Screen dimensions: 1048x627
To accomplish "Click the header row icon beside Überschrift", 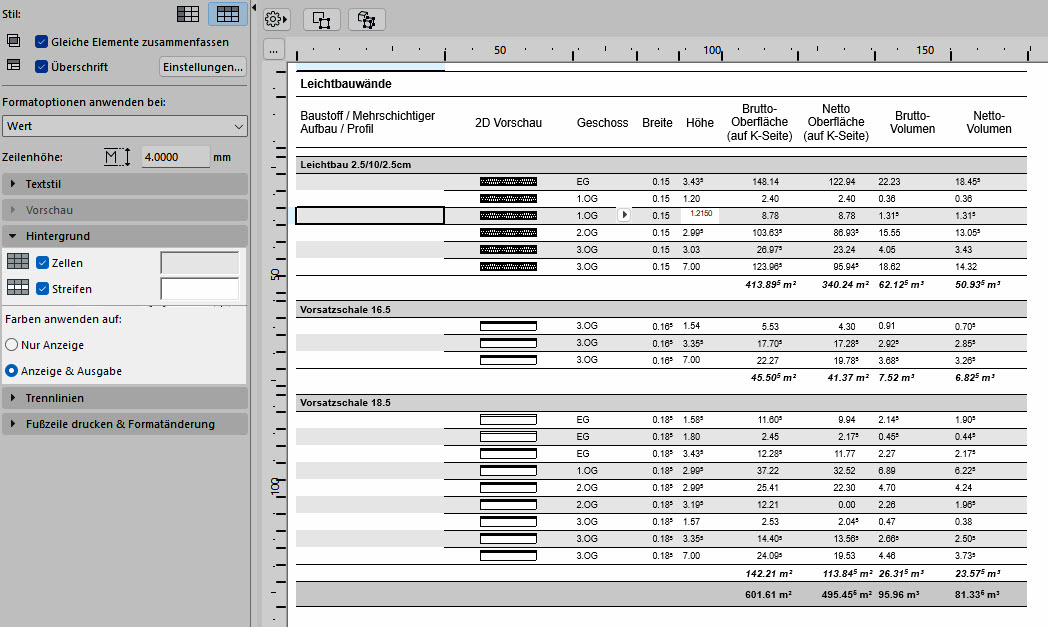I will [x=13, y=66].
